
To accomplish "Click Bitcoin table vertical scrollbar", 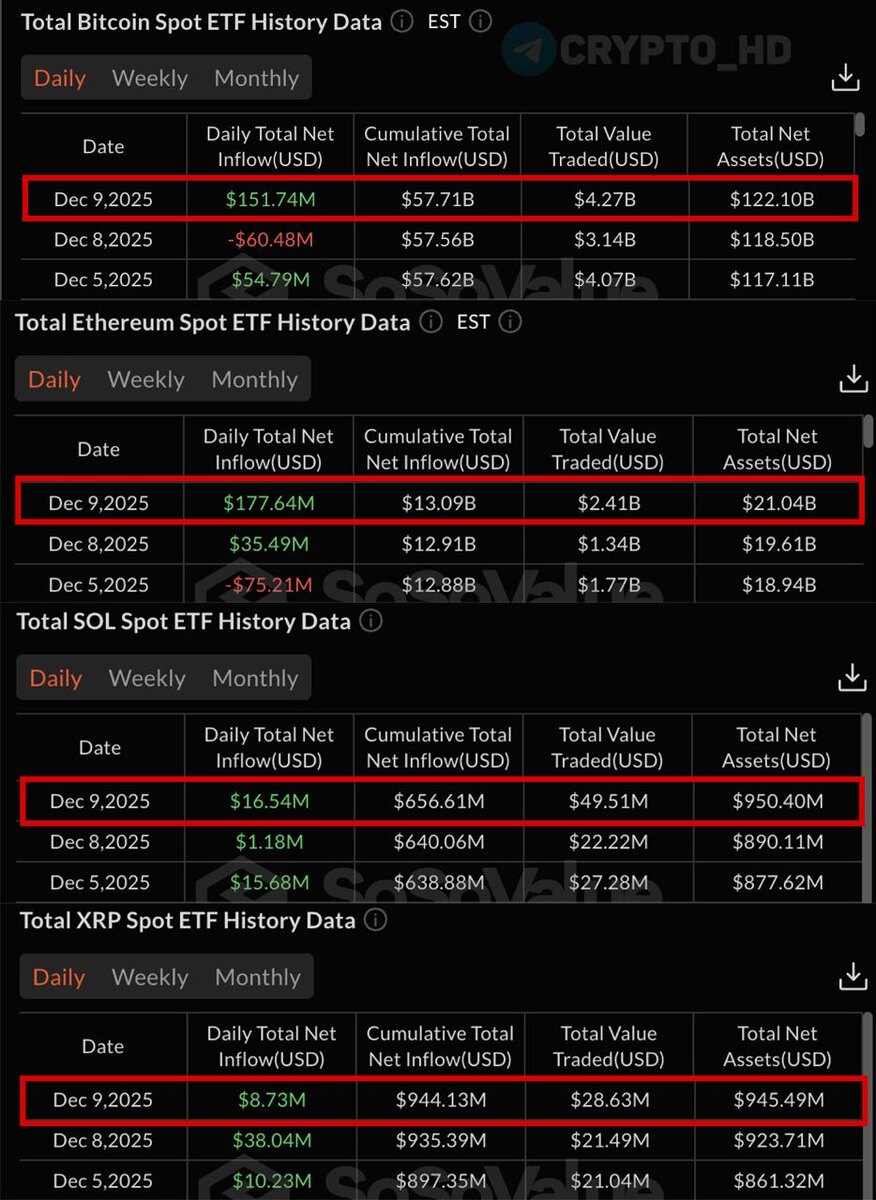I will 860,125.
